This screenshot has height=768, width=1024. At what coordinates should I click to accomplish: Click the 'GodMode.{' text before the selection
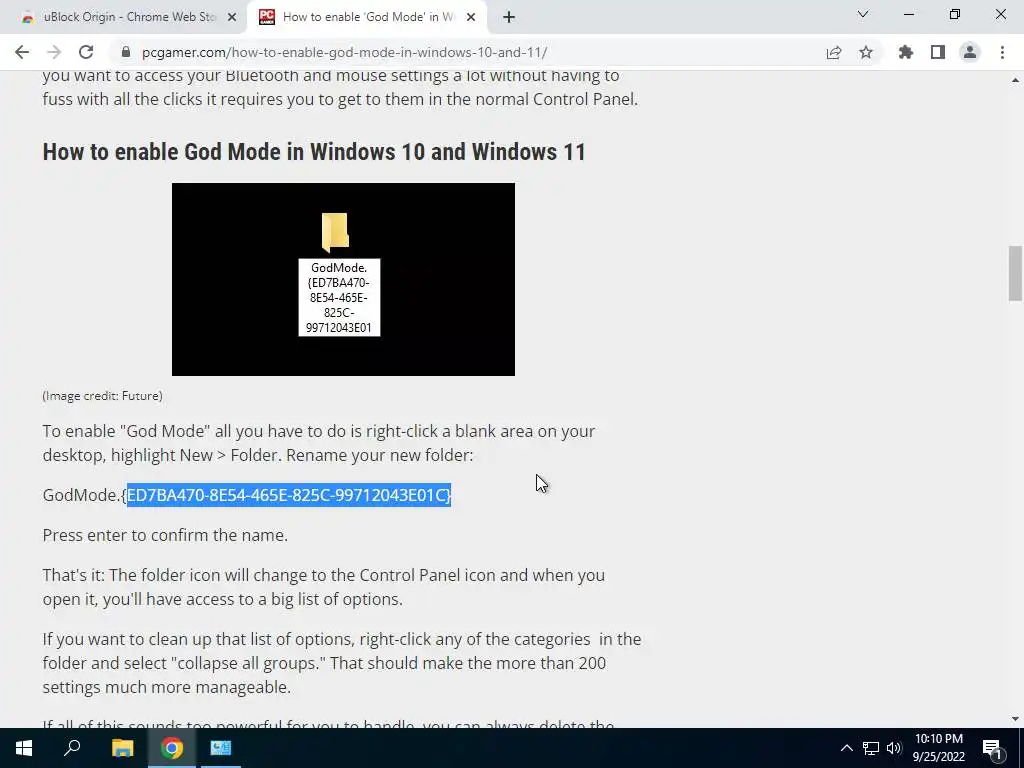(x=84, y=495)
